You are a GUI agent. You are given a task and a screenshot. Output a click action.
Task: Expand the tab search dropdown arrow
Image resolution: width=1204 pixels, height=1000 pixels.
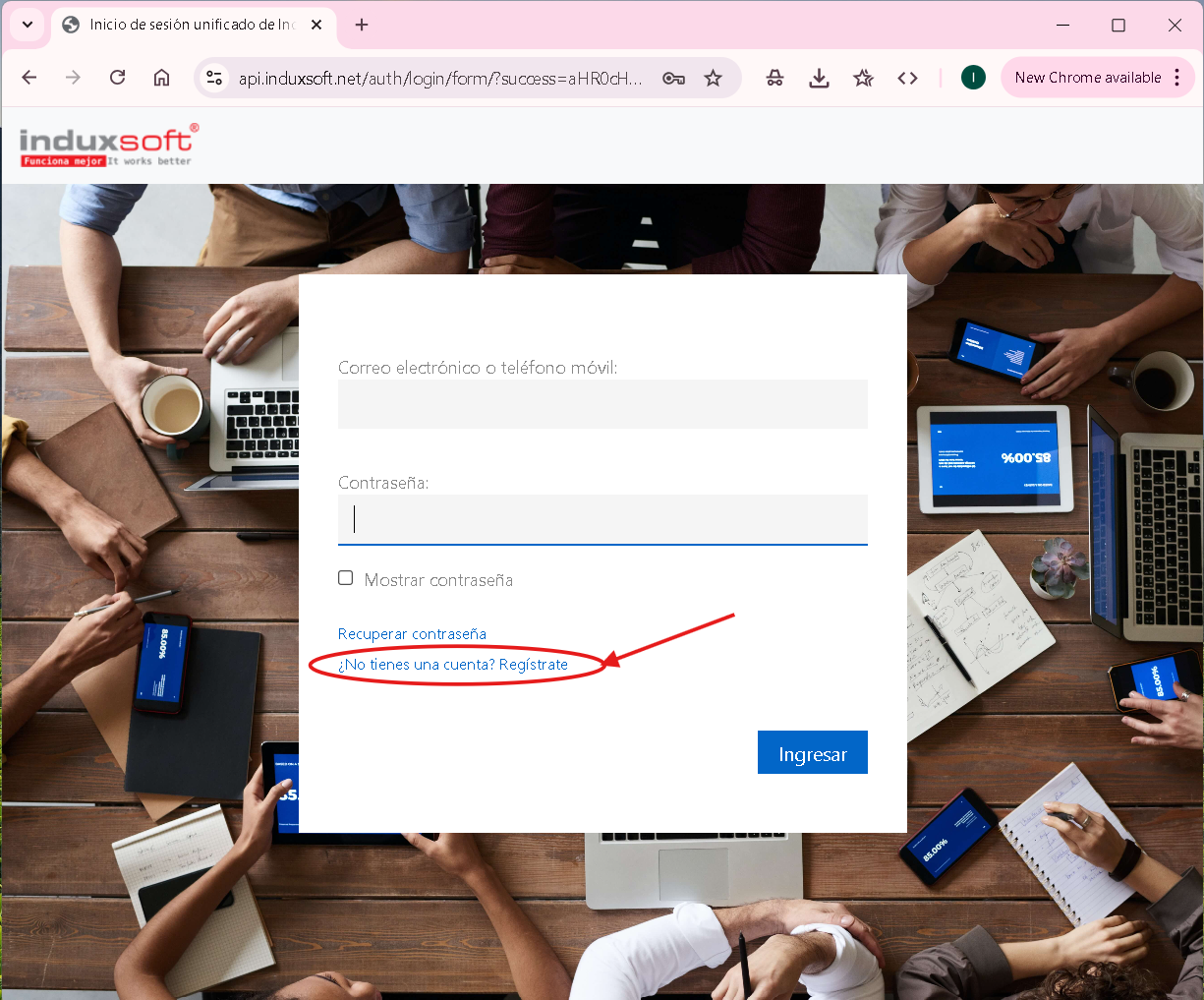coord(28,25)
